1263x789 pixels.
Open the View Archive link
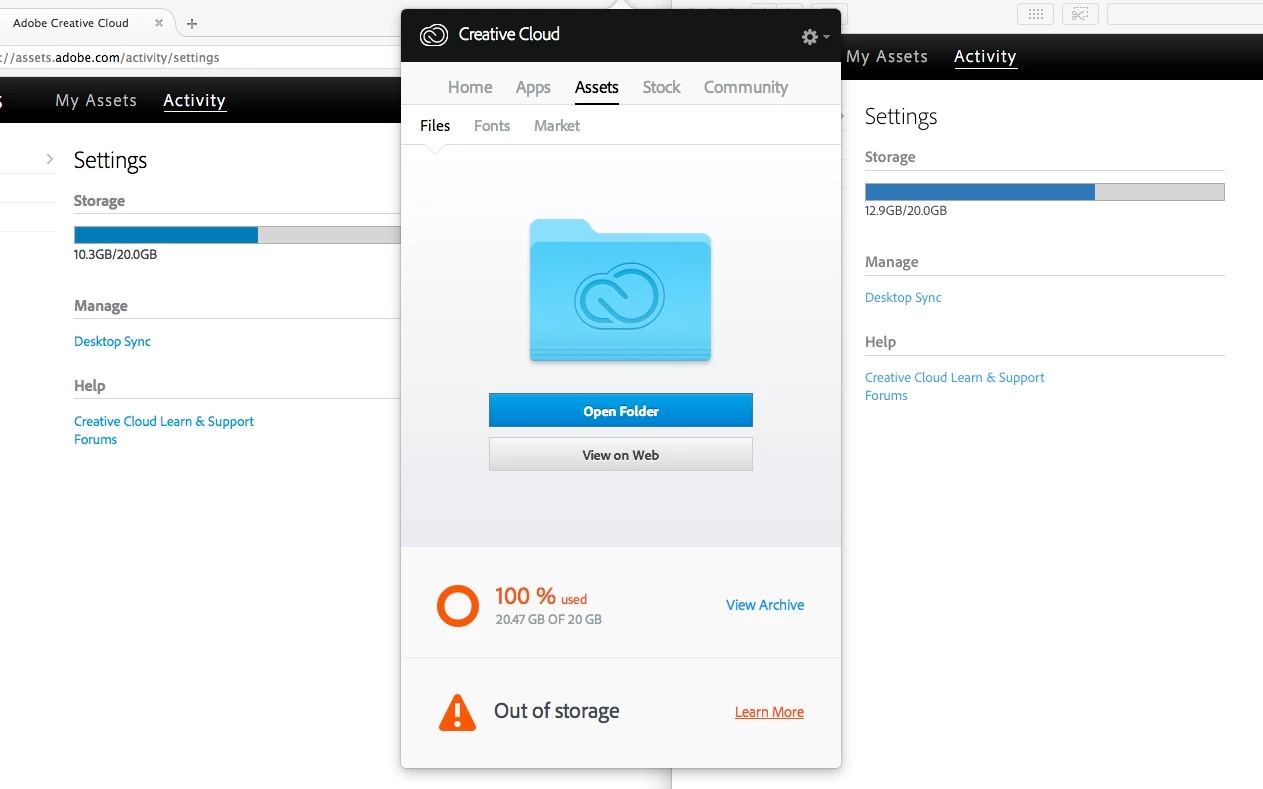tap(765, 605)
